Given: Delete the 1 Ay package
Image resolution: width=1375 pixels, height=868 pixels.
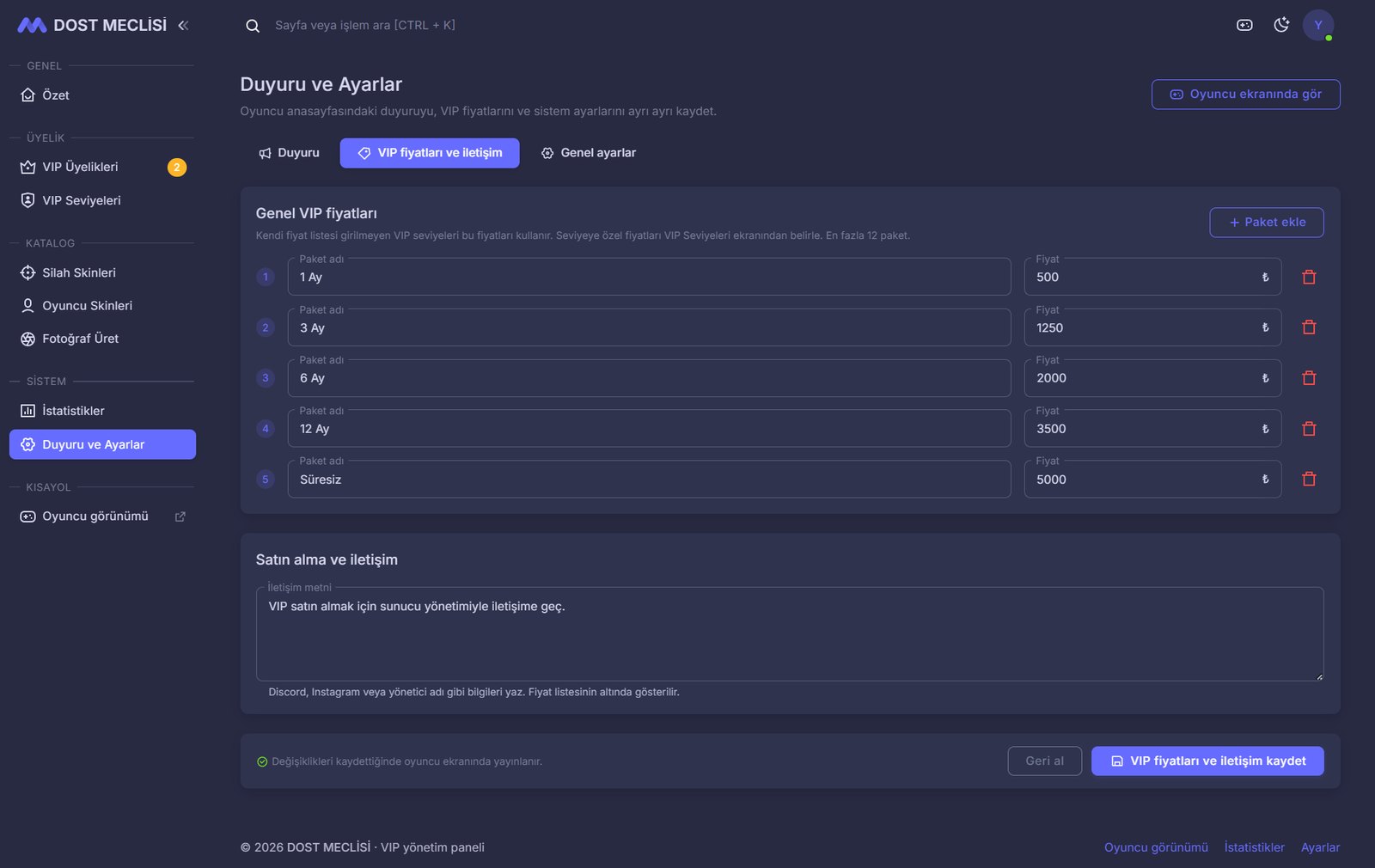Looking at the screenshot, I should coord(1309,277).
